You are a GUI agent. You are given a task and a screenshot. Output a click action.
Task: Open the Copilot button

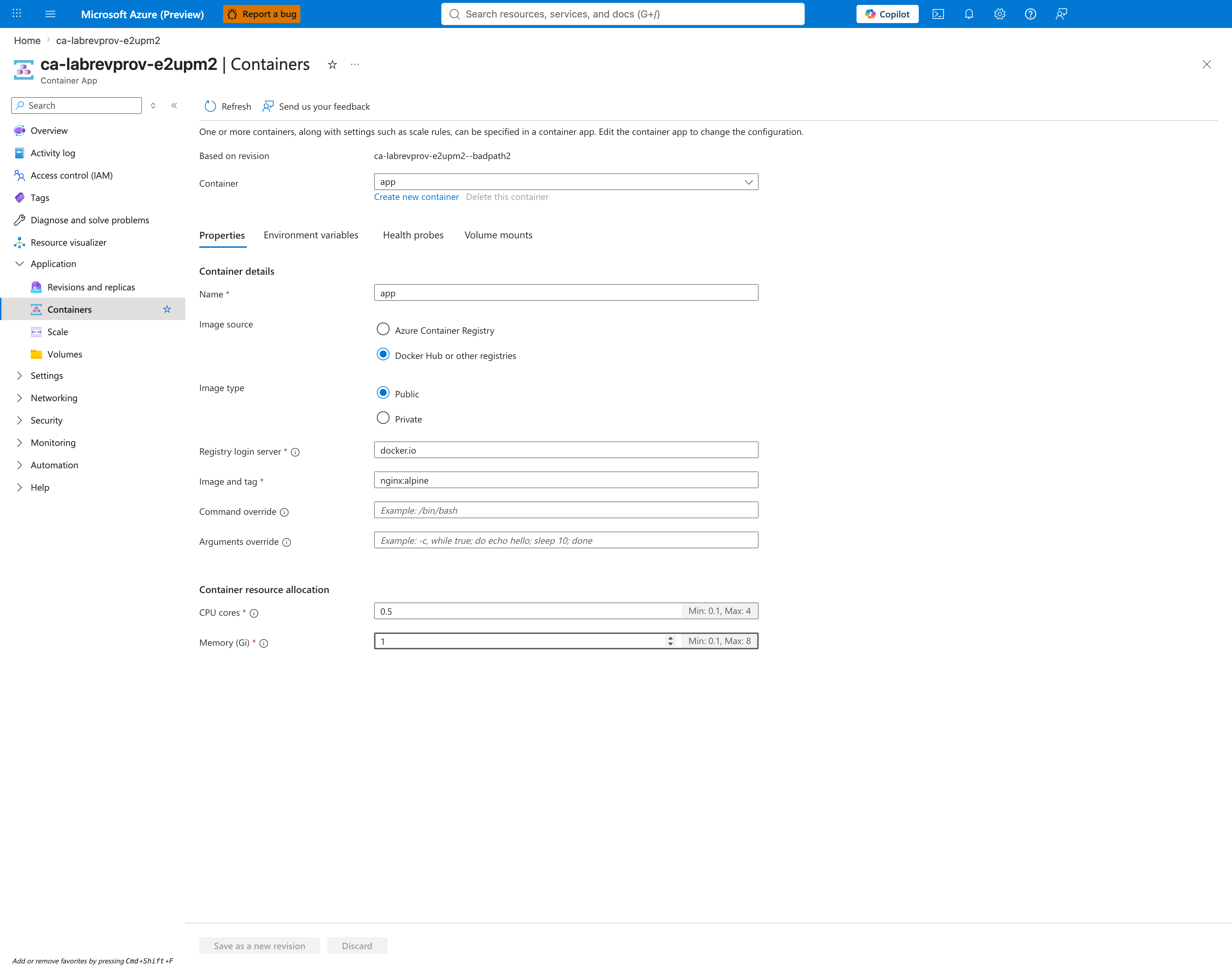coord(887,14)
